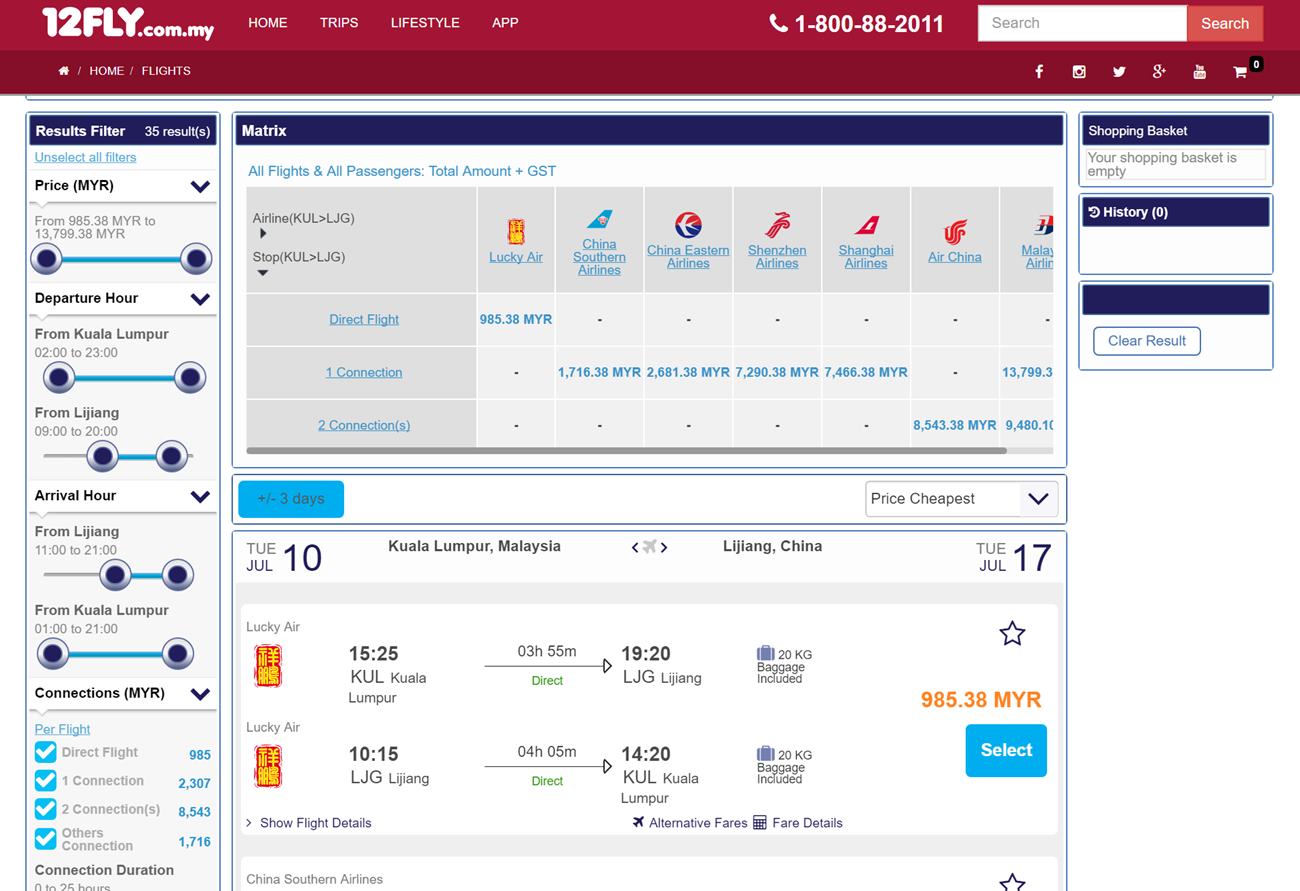Open the Facebook social icon
The image size is (1300, 891).
tap(1039, 71)
